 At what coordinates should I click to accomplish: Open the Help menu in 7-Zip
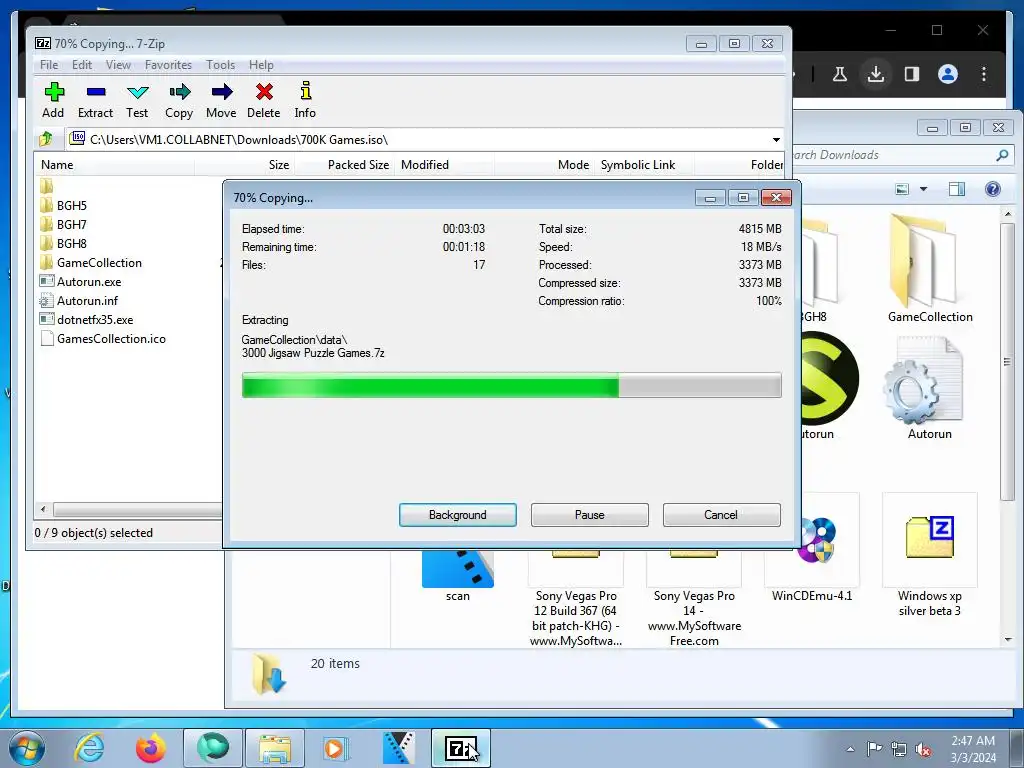point(261,65)
